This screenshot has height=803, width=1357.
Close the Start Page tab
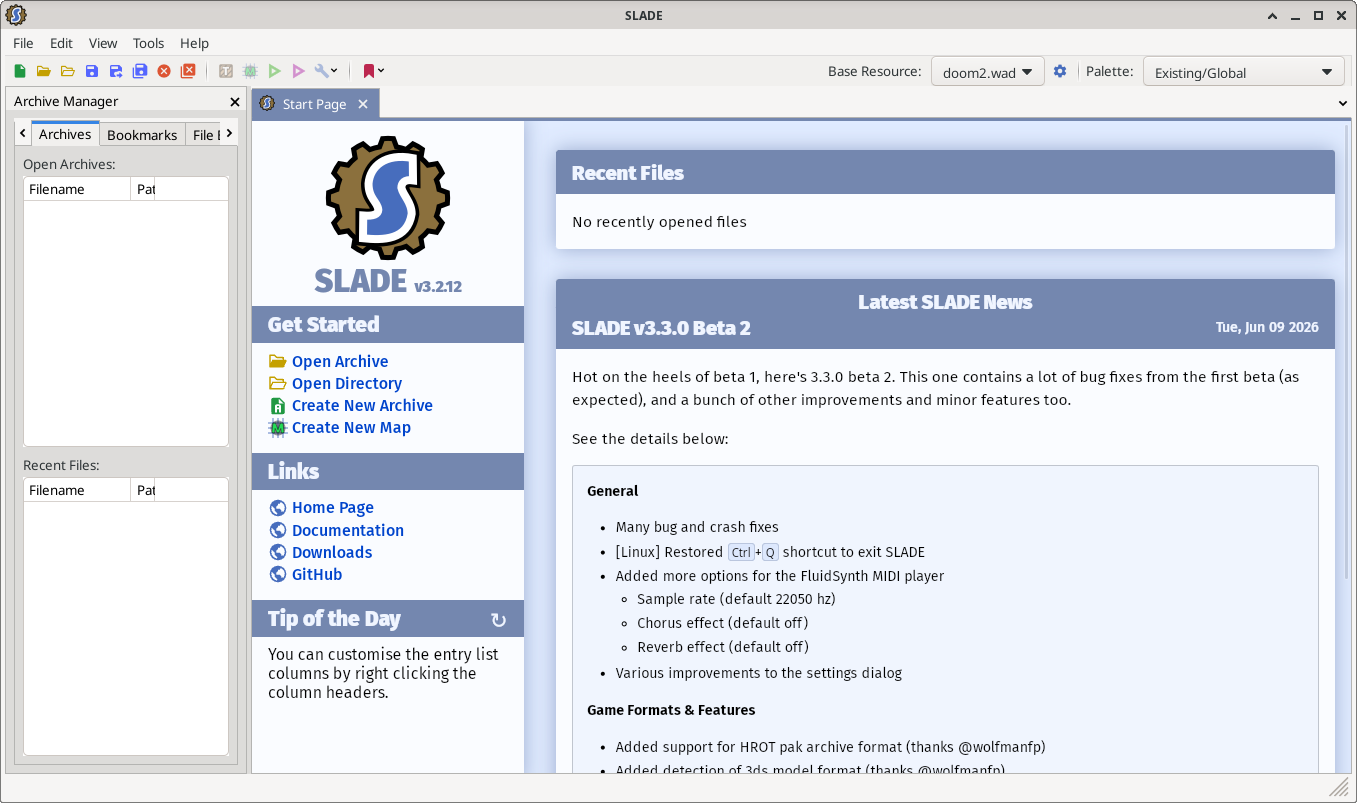coord(363,104)
